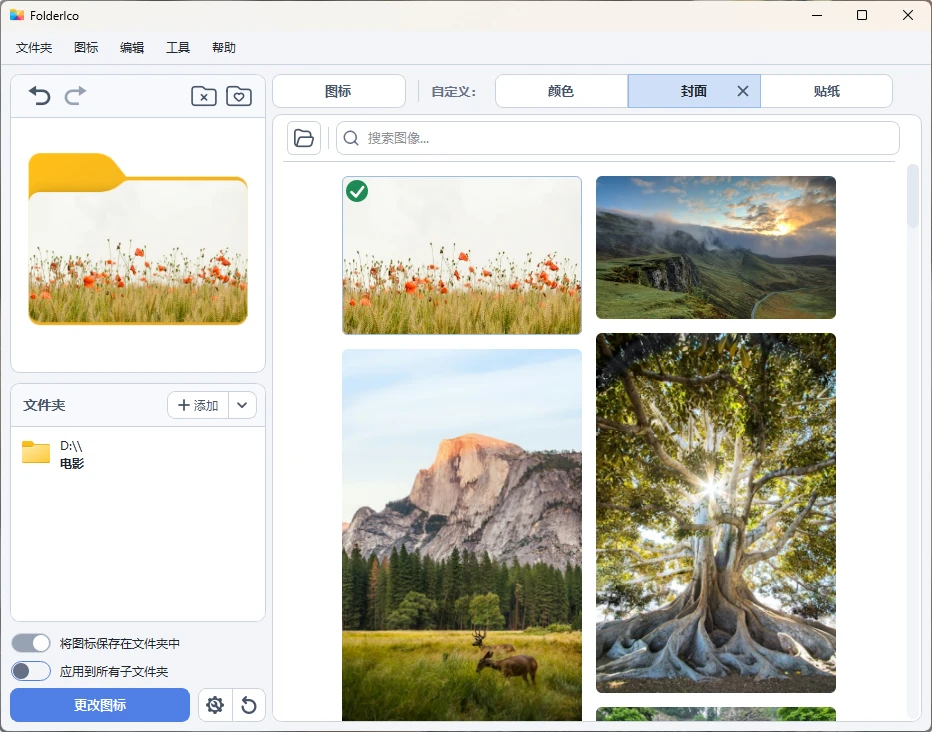Click the 自定义 label
932x732 pixels.
point(454,92)
